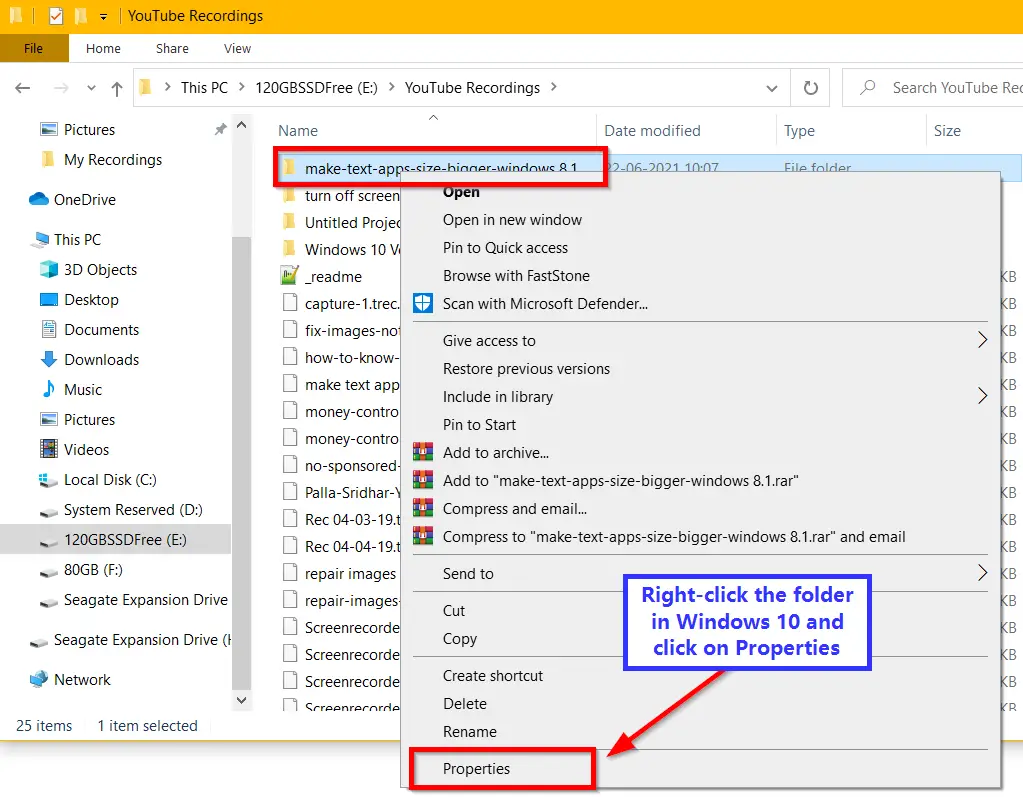Refresh the YouTube Recordings folder
1023x797 pixels.
(x=810, y=87)
